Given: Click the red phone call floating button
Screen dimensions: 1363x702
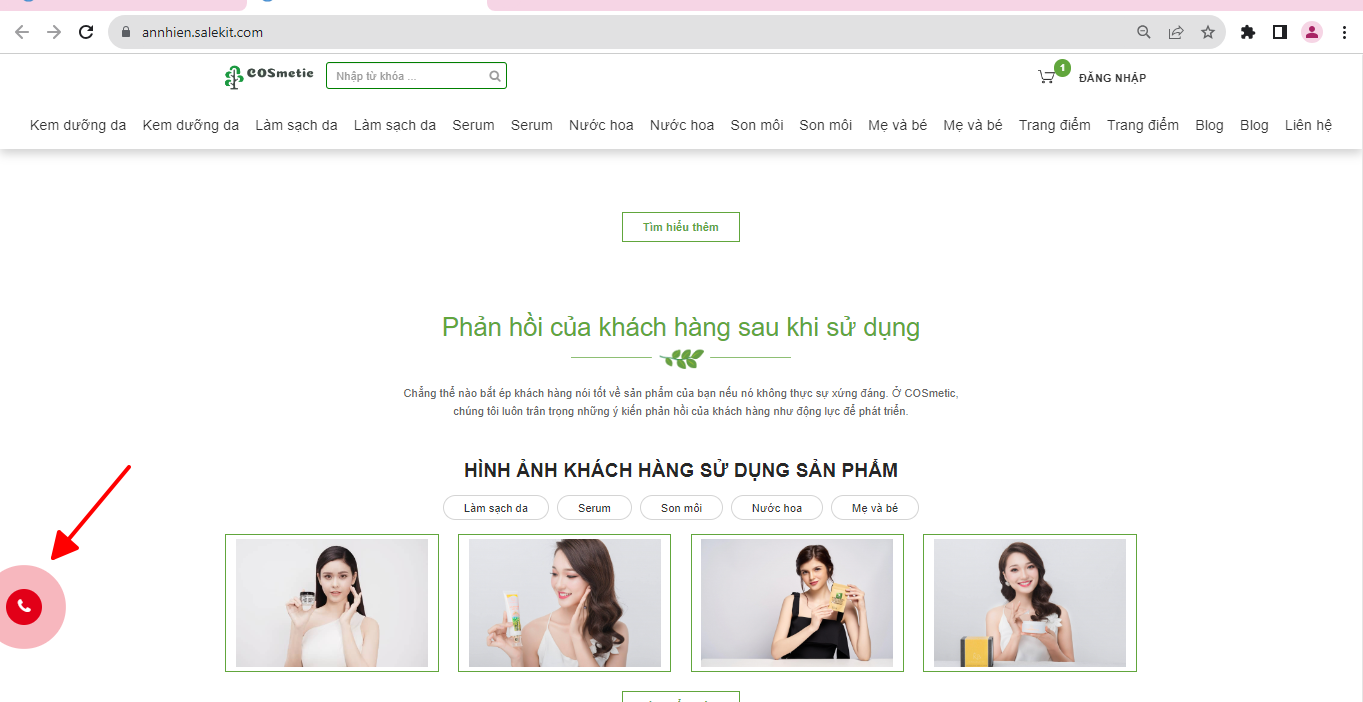Looking at the screenshot, I should coord(24,606).
